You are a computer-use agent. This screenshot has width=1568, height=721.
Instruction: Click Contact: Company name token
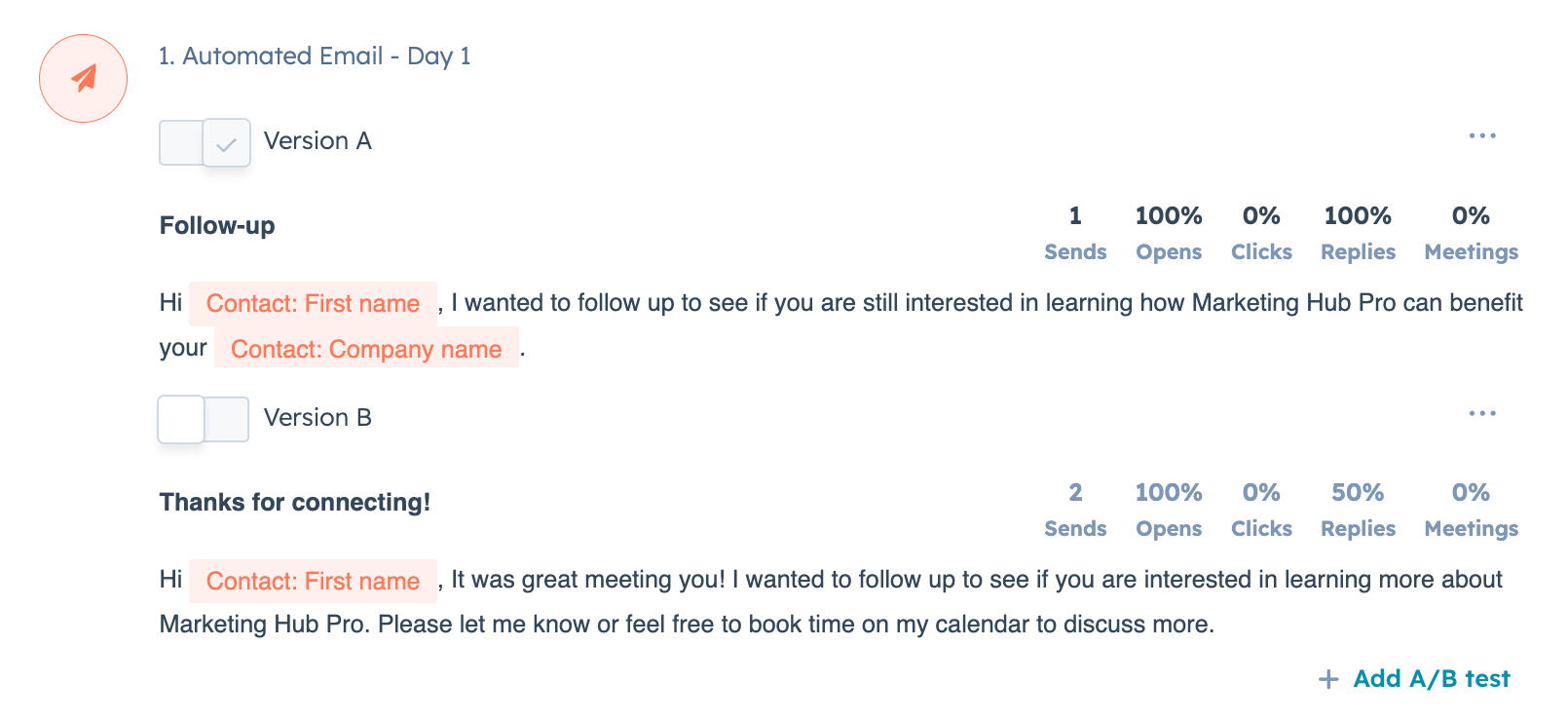coord(366,349)
